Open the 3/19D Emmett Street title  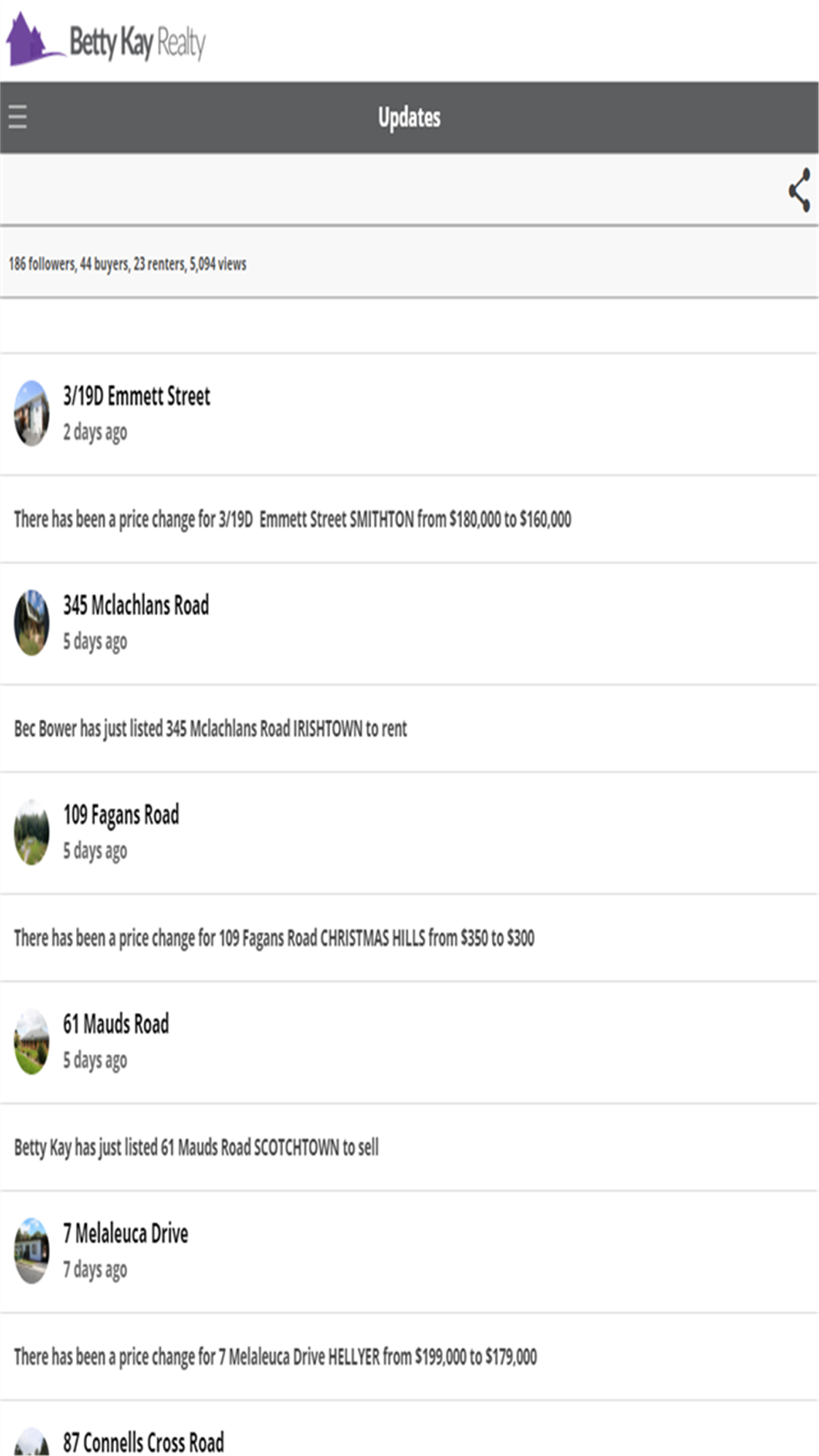click(137, 396)
